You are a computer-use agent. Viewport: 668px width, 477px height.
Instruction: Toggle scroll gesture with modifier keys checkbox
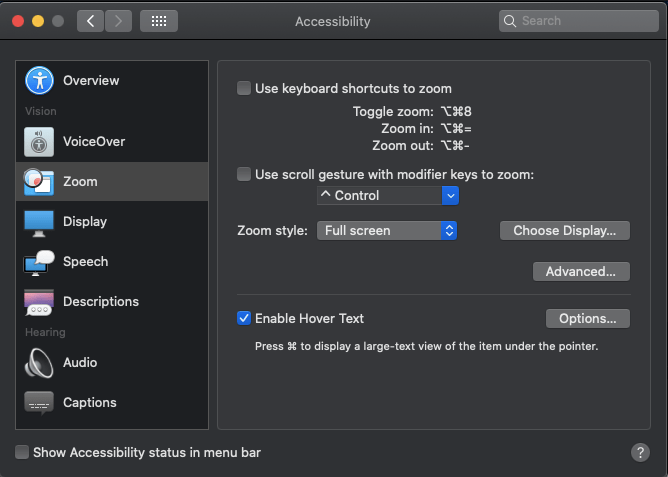[244, 174]
